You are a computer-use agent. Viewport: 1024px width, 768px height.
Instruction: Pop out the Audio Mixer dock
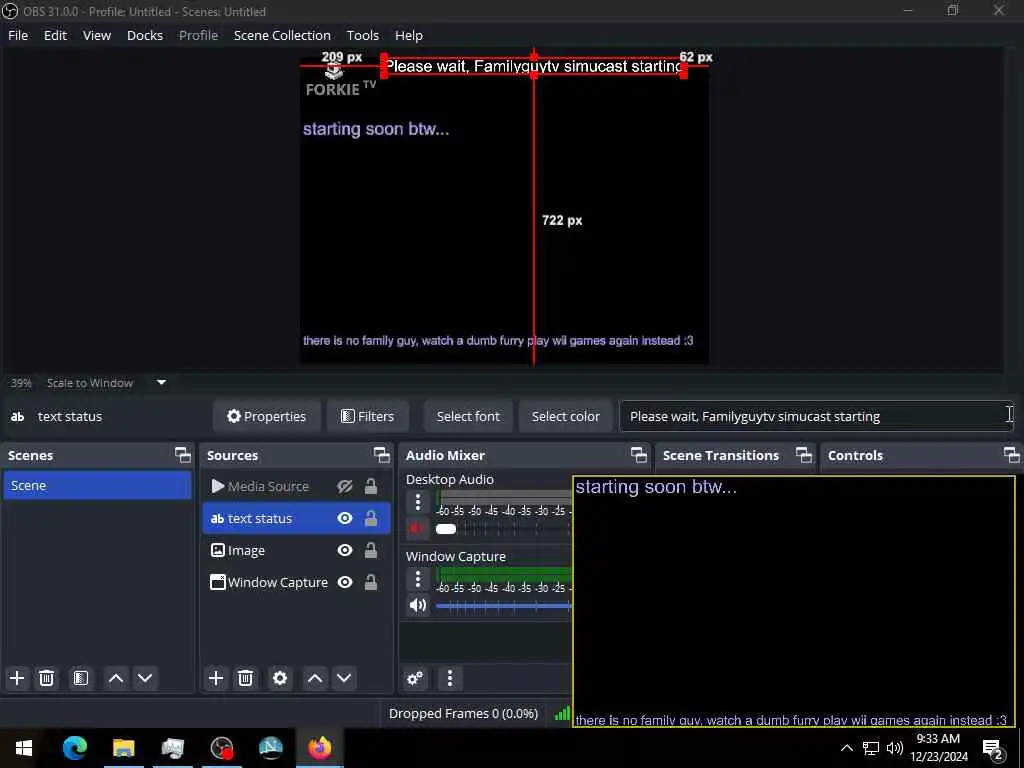[x=639, y=455]
